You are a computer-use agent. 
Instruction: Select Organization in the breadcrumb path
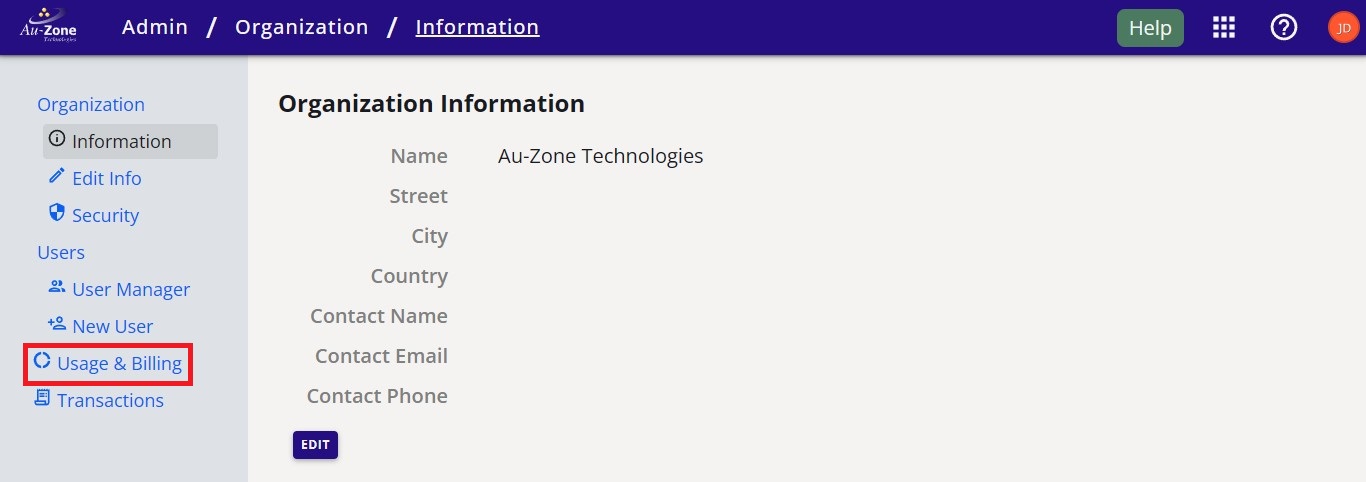(302, 27)
